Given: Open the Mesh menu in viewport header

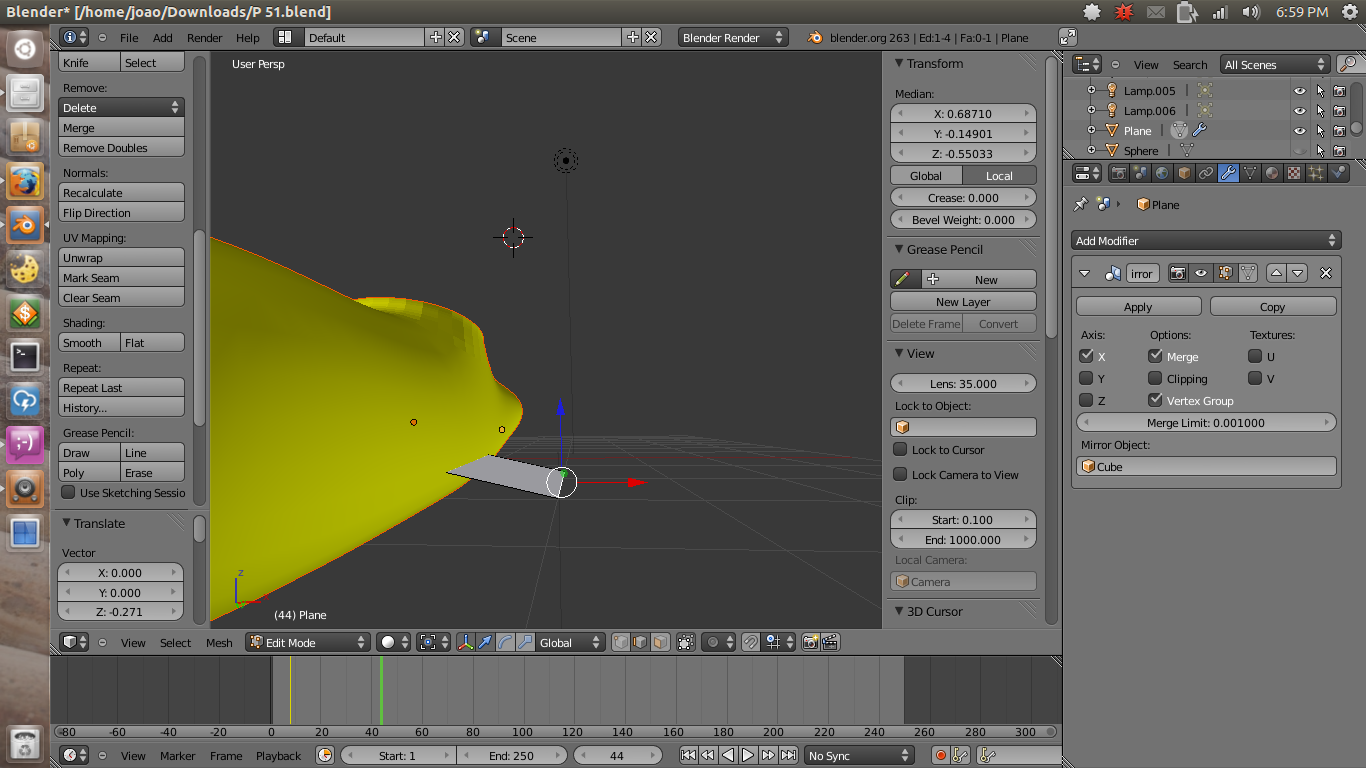Looking at the screenshot, I should [219, 642].
